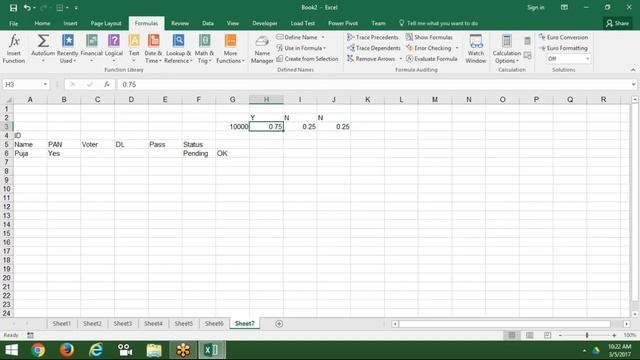Switch to Normal view in status bar
The width and height of the screenshot is (640, 360).
pyautogui.click(x=511, y=335)
